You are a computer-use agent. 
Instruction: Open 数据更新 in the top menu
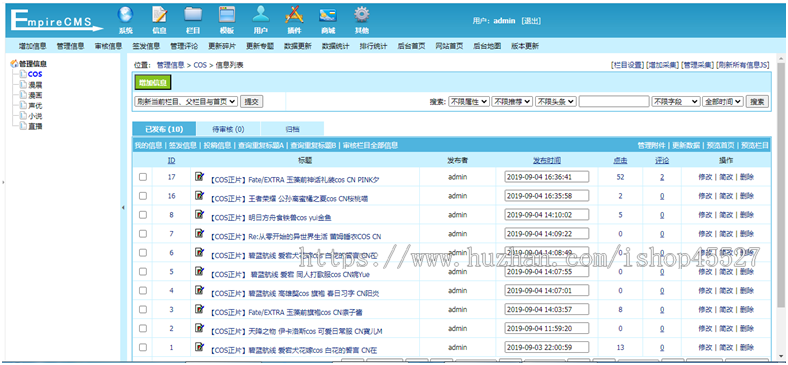click(x=298, y=46)
